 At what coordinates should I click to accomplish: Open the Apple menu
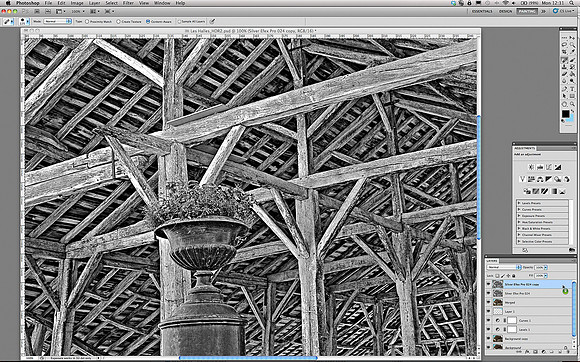[8, 3]
